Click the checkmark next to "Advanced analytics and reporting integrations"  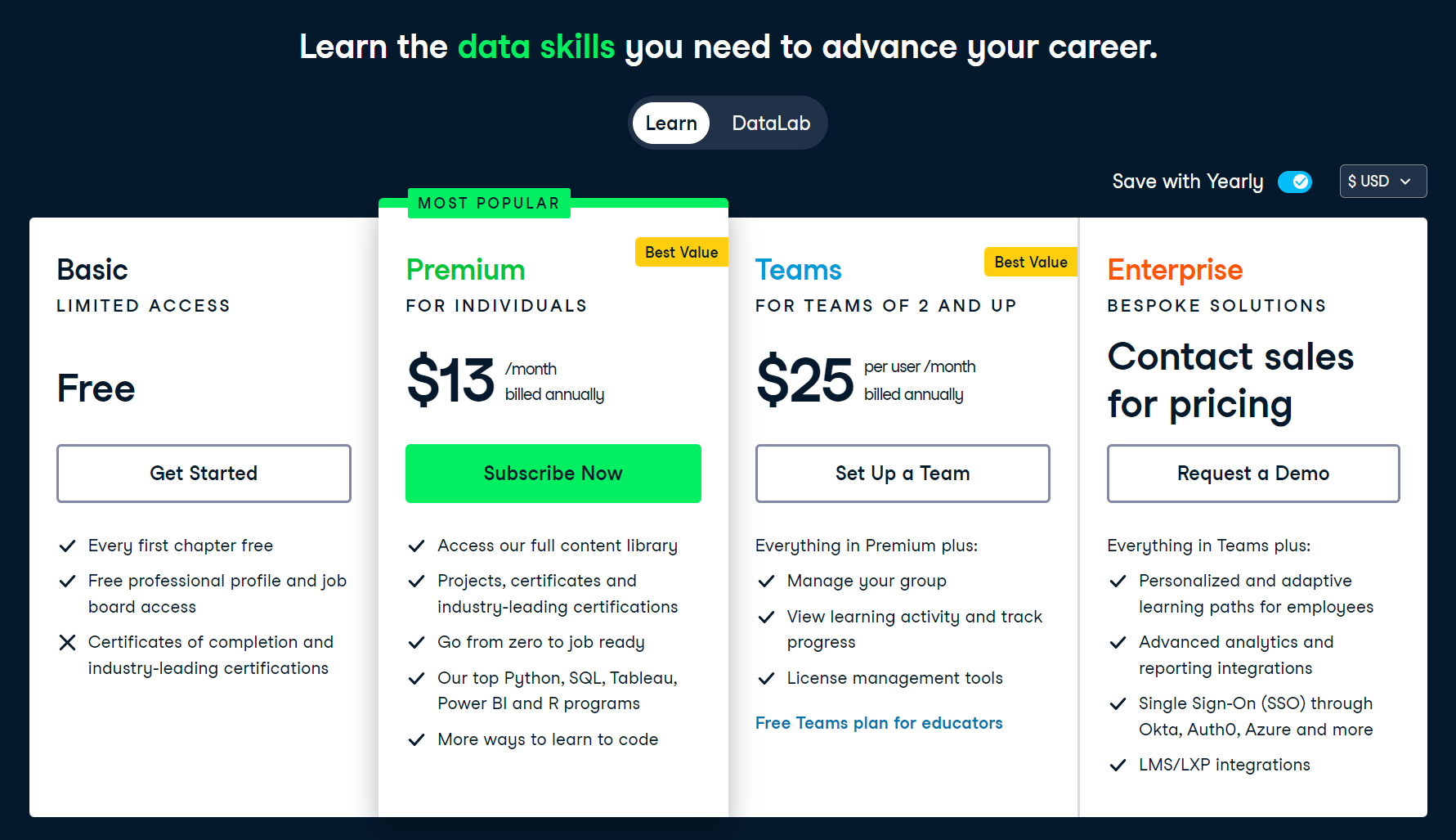pos(1118,643)
